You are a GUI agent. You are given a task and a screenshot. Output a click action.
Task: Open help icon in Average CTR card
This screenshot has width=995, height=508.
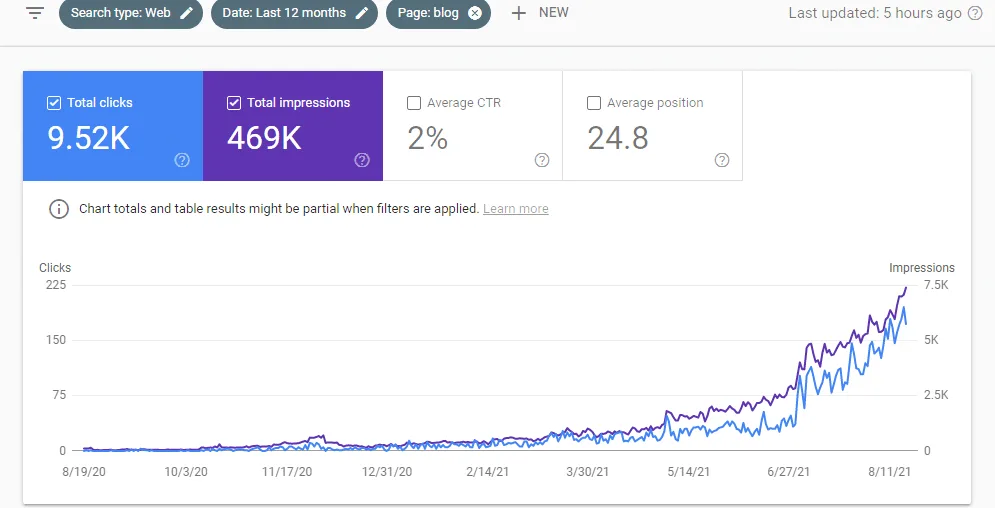tap(542, 160)
